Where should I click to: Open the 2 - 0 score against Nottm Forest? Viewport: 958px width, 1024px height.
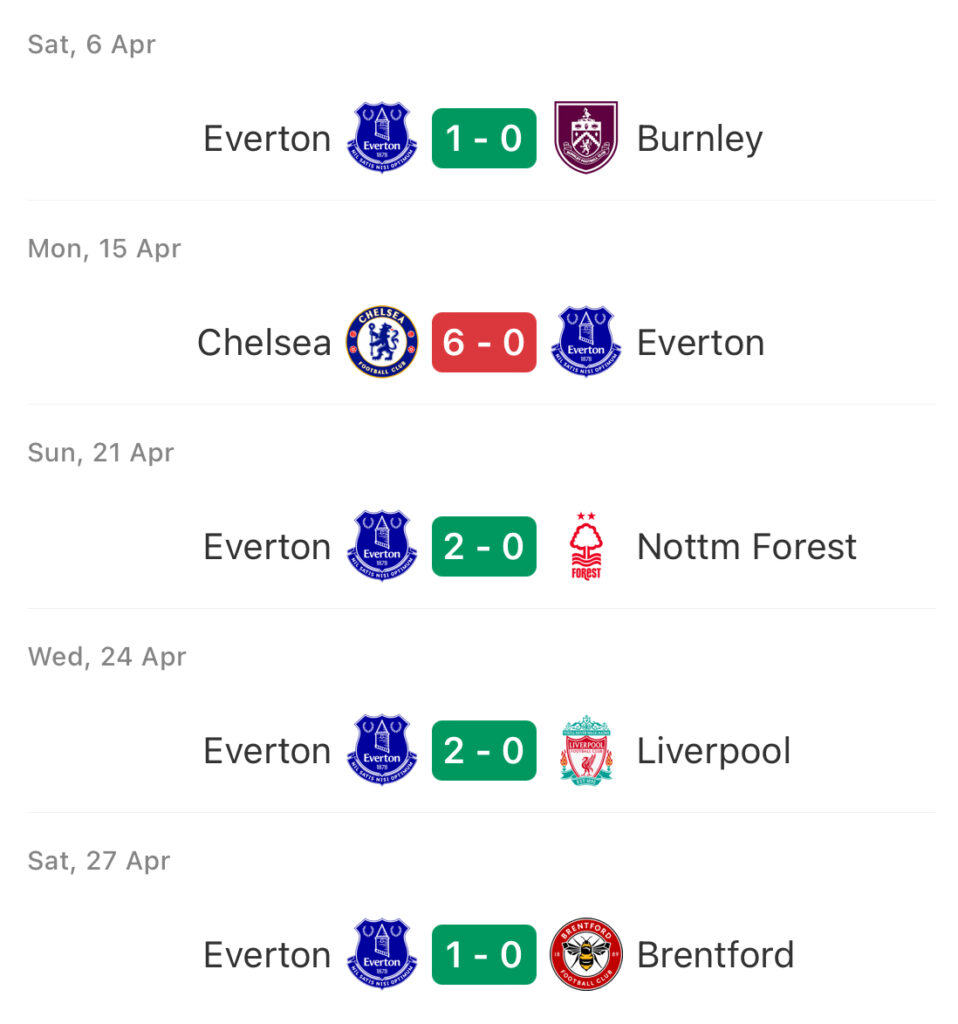(x=484, y=547)
